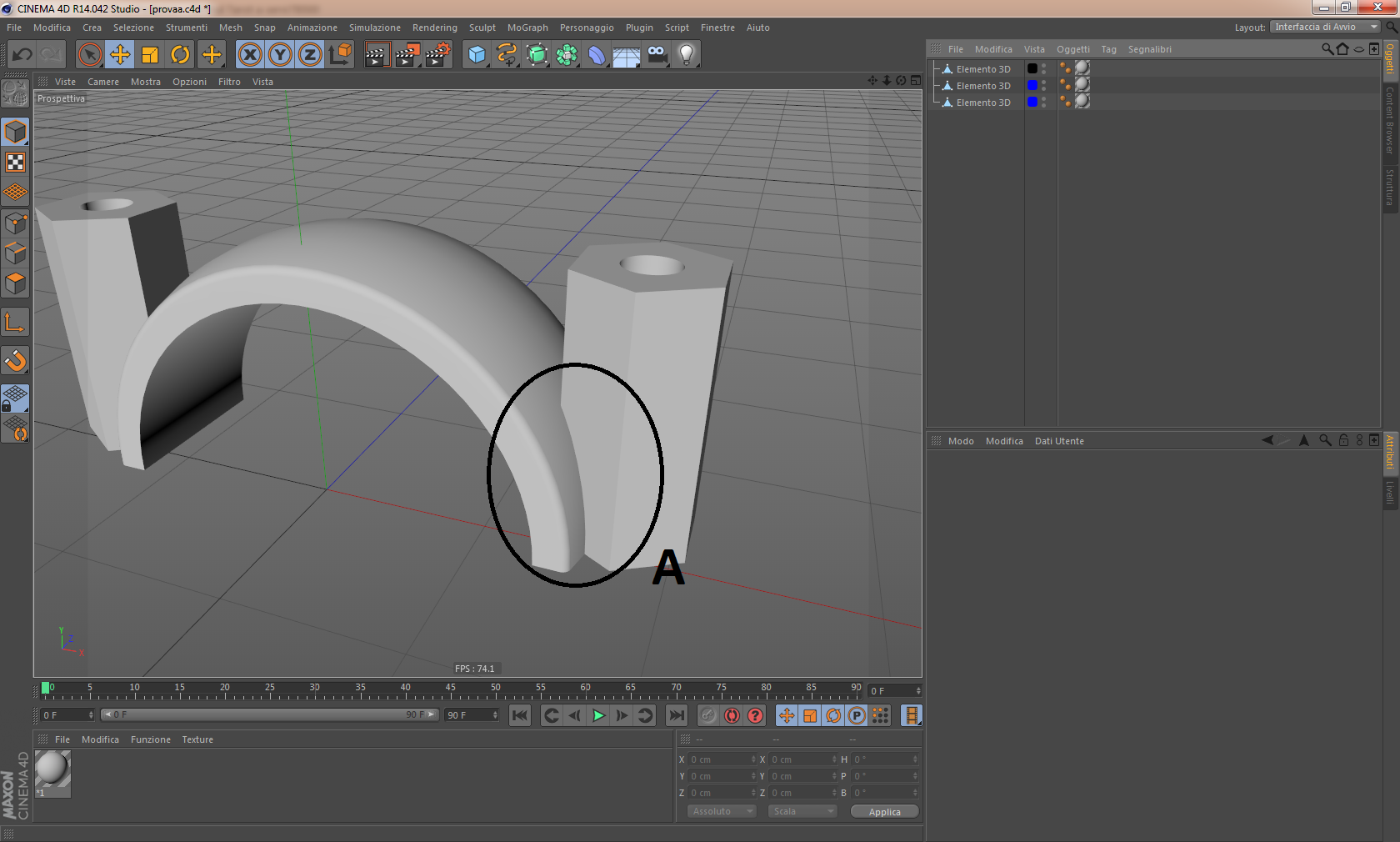This screenshot has height=842, width=1400.
Task: Open the Simulazione menu
Action: point(374,28)
